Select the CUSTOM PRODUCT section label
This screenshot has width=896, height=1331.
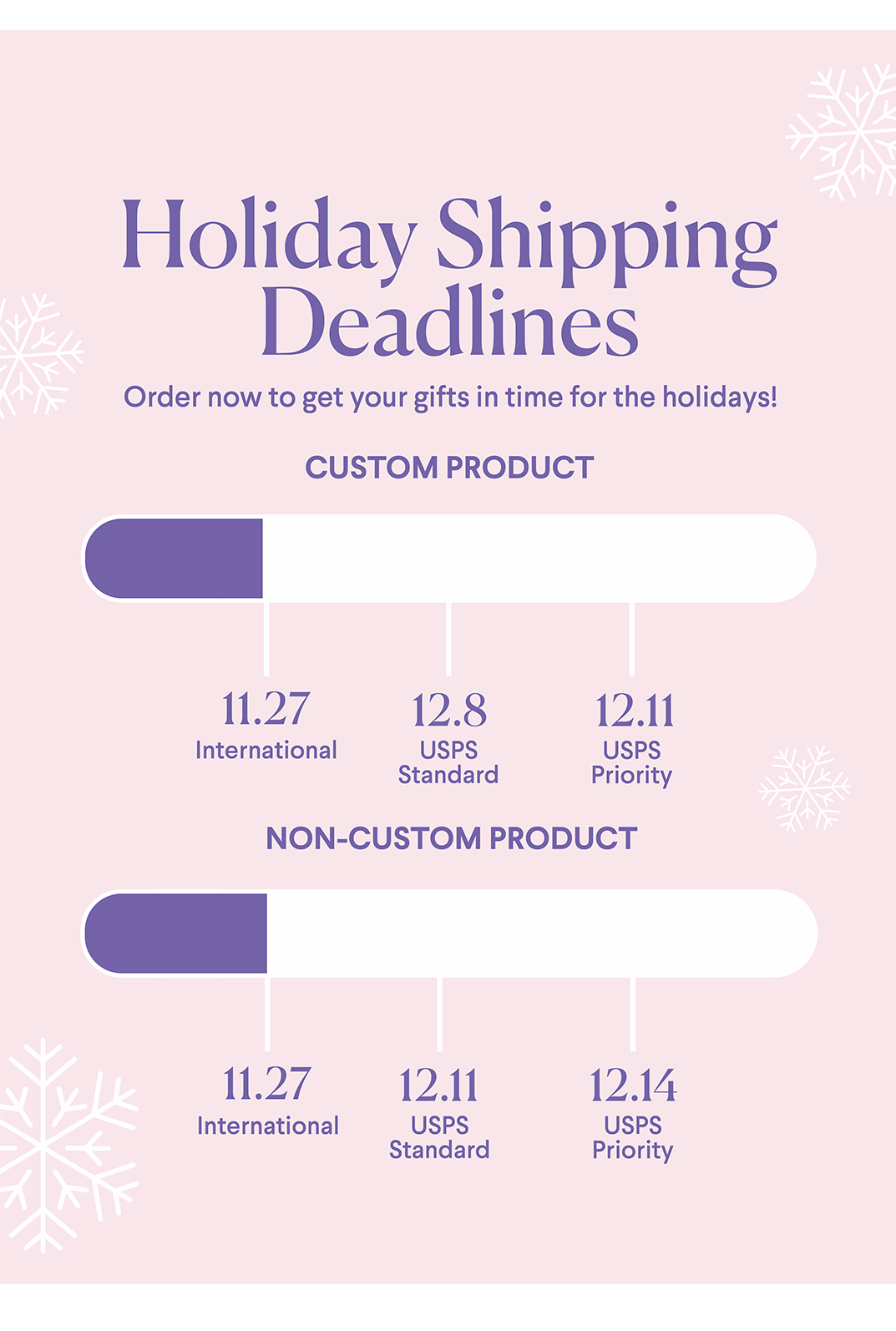coord(449,468)
